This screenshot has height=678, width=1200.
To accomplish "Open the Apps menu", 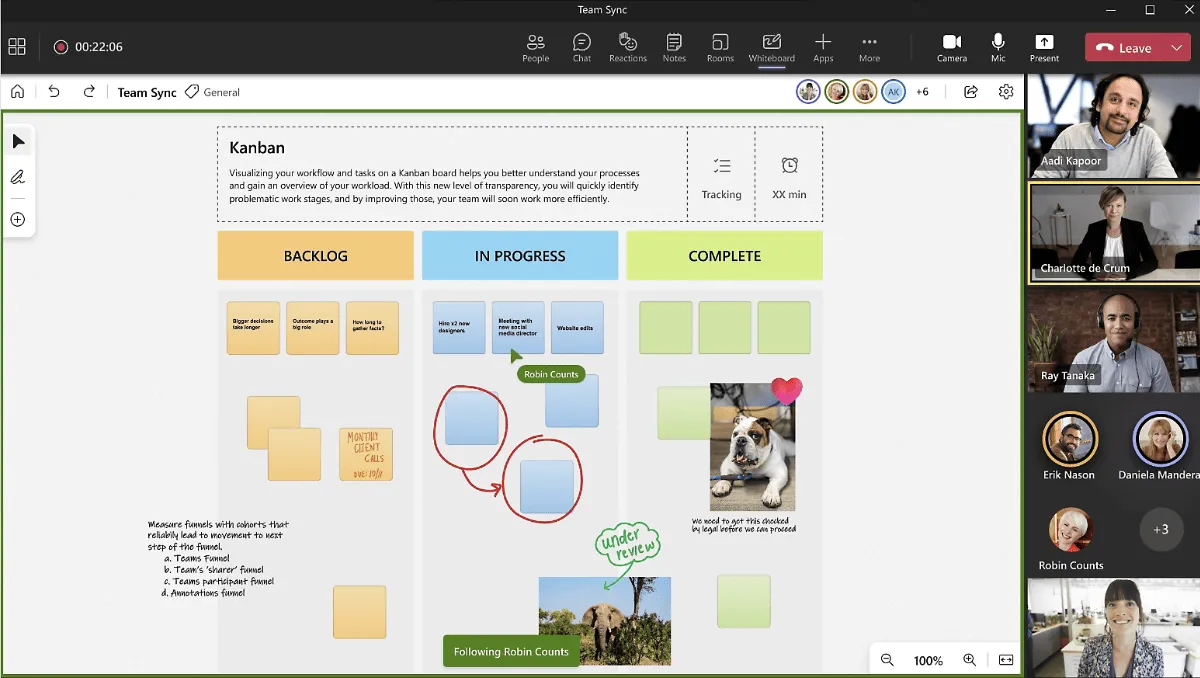I will pyautogui.click(x=823, y=47).
